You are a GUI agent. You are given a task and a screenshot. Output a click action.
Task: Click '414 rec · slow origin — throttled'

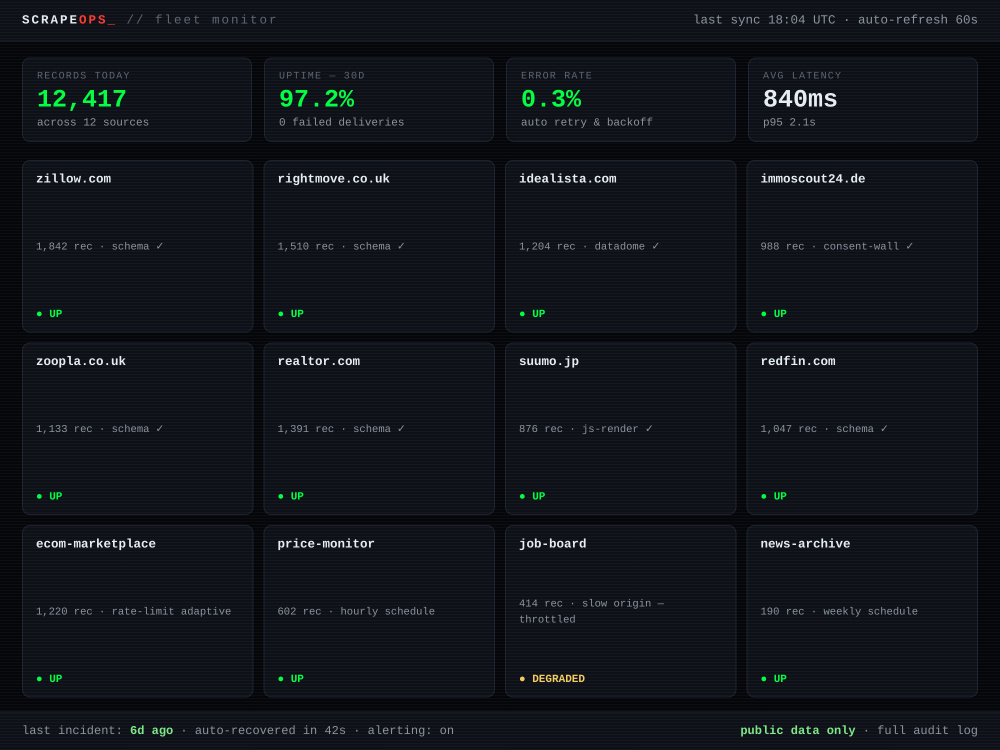pyautogui.click(x=592, y=611)
